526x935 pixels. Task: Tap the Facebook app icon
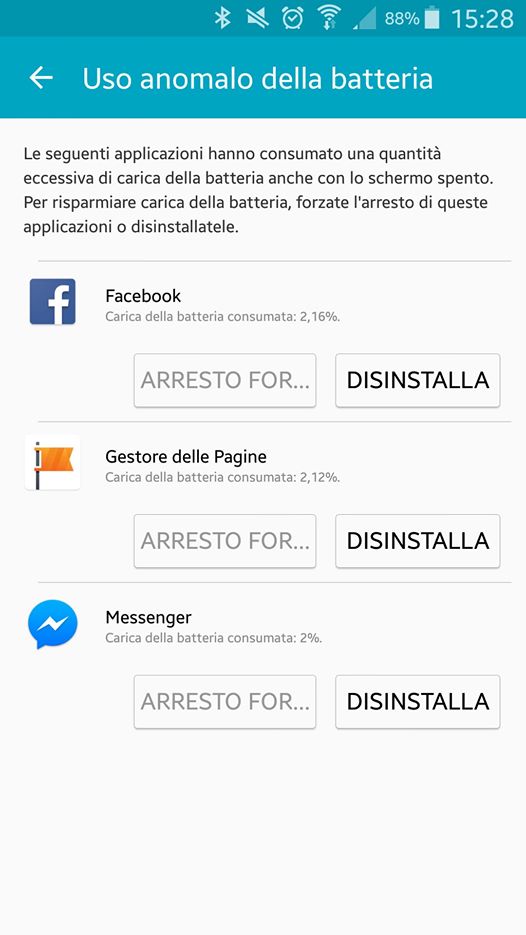pos(52,302)
